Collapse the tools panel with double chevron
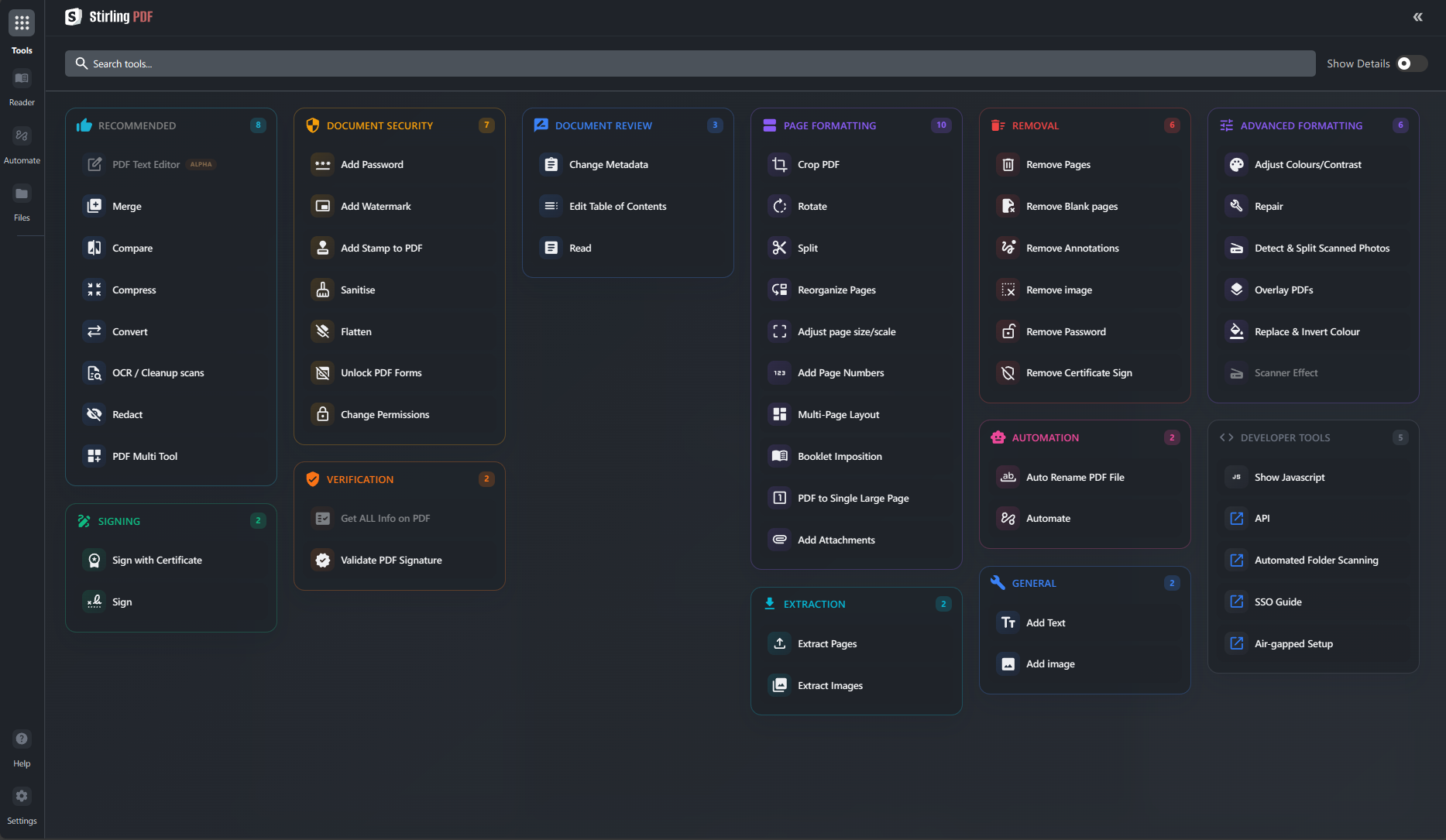This screenshot has width=1446, height=840. pyautogui.click(x=1417, y=17)
